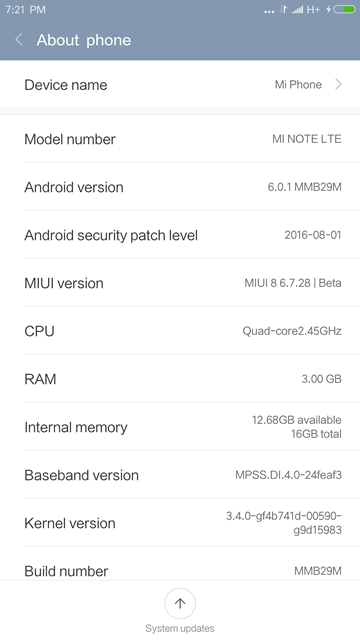Open Device name chevron
360x640 pixels.
(x=338, y=84)
